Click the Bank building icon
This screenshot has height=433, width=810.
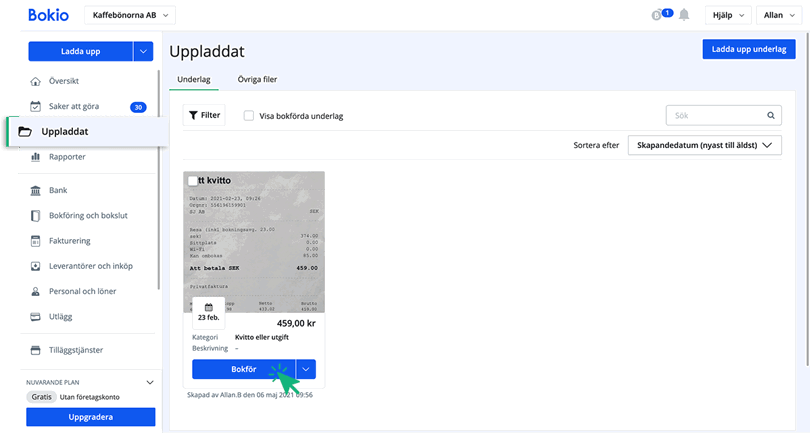click(36, 189)
